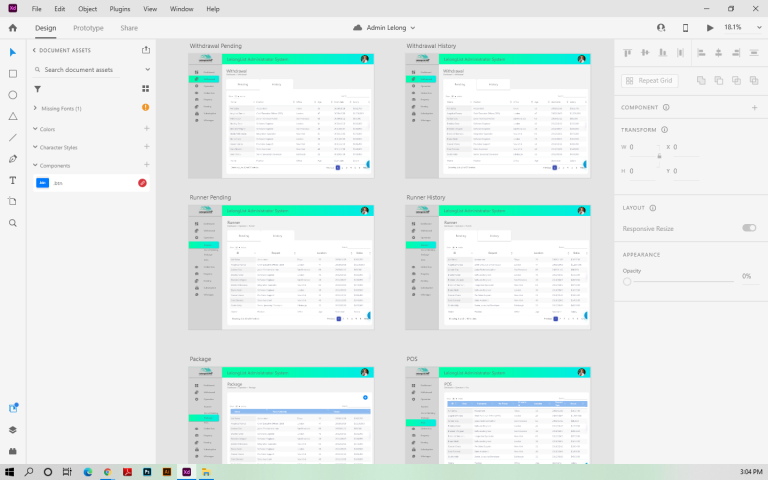Switch assets to grid view
Viewport: 768px width, 480px height.
146,88
